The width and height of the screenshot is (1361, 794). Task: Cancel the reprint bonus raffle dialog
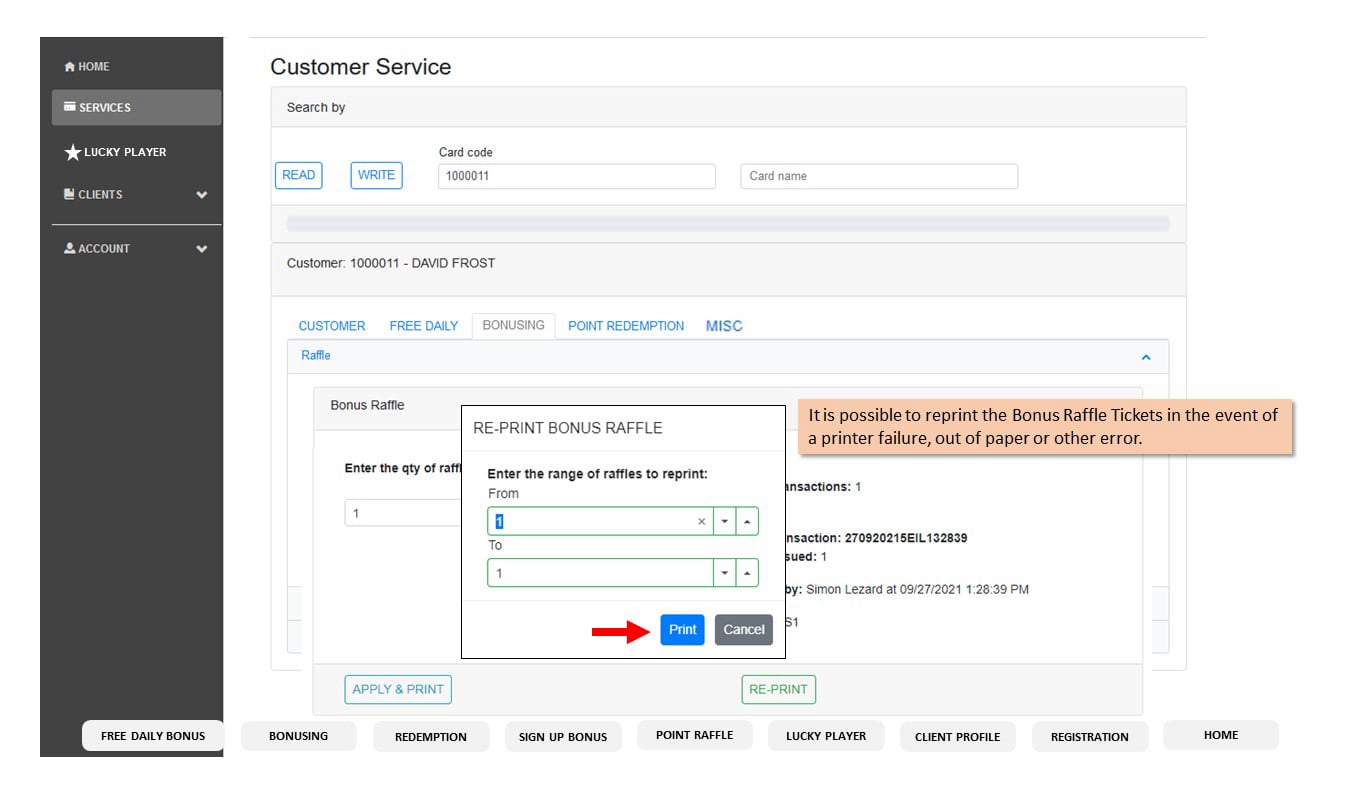click(744, 630)
